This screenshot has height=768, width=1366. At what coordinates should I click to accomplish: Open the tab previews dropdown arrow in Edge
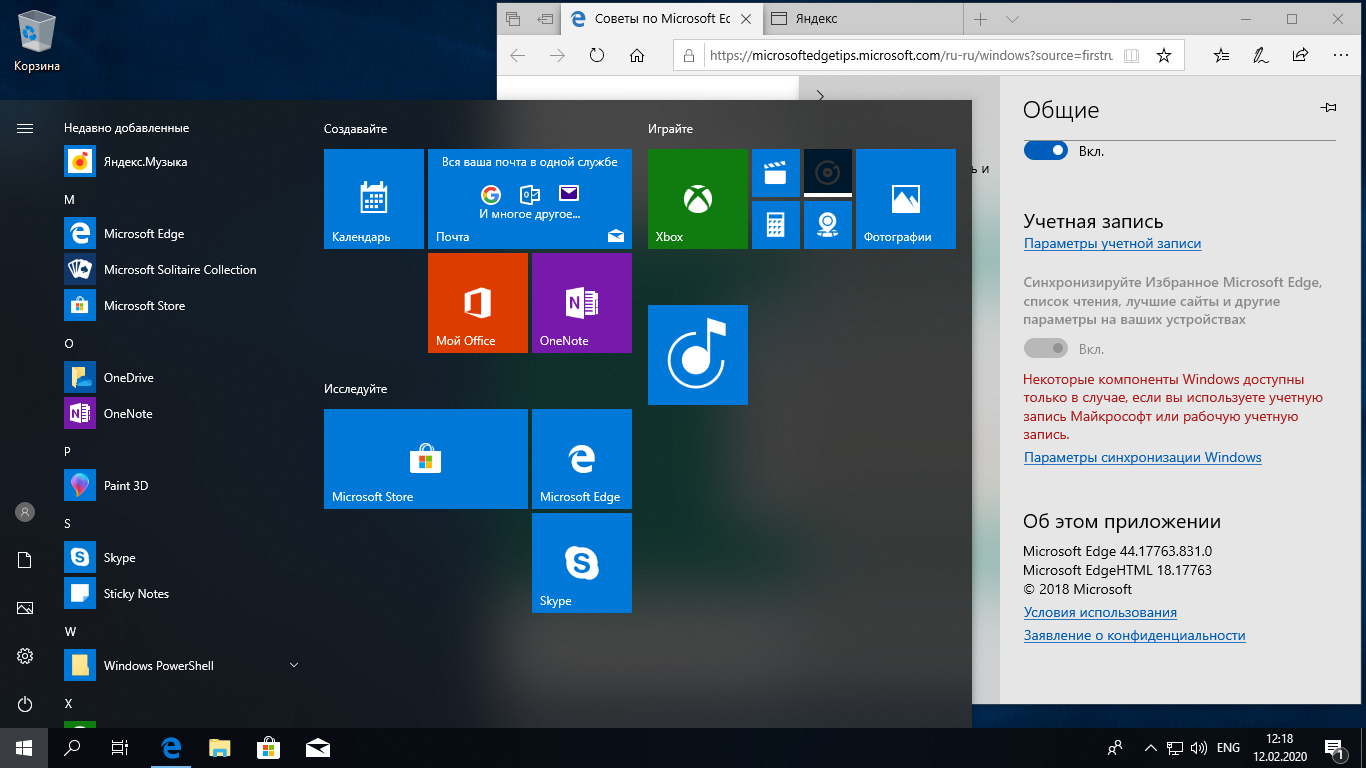point(1012,19)
